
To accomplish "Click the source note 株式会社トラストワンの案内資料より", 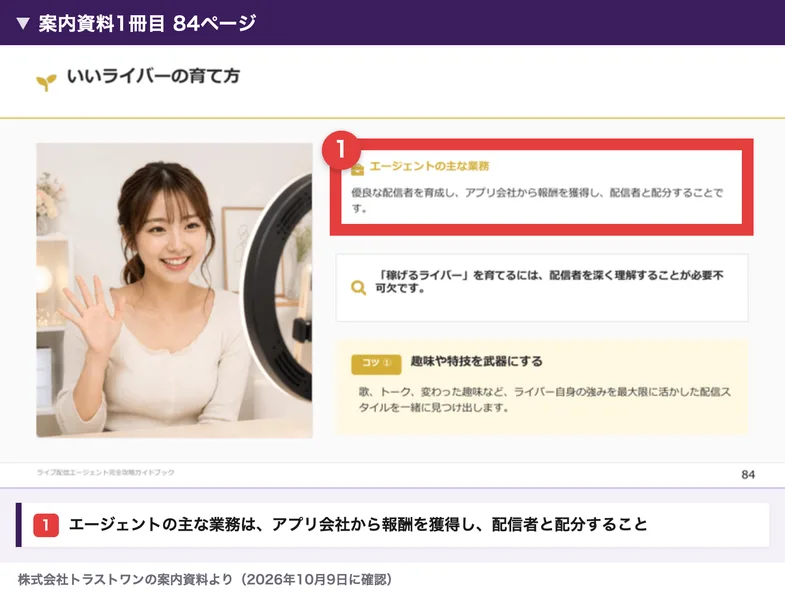I will (x=125, y=579).
